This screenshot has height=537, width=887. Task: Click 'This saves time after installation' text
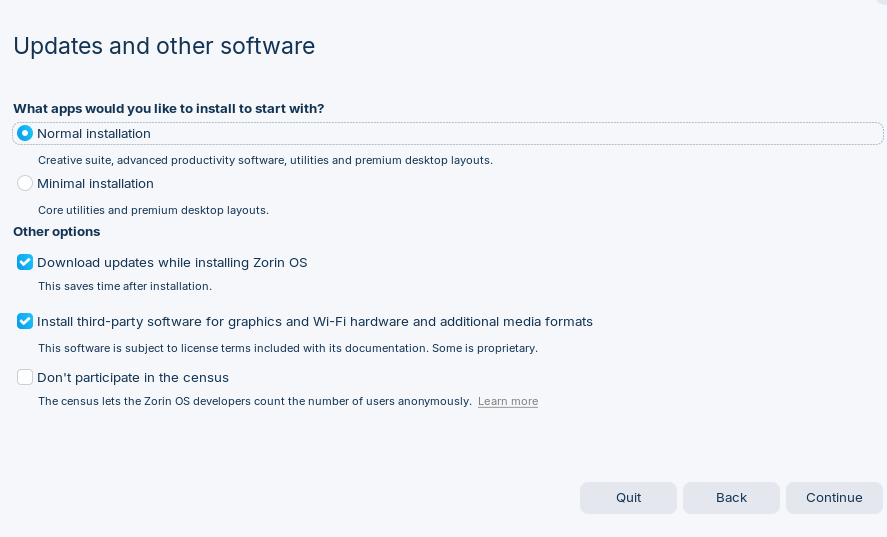125,286
